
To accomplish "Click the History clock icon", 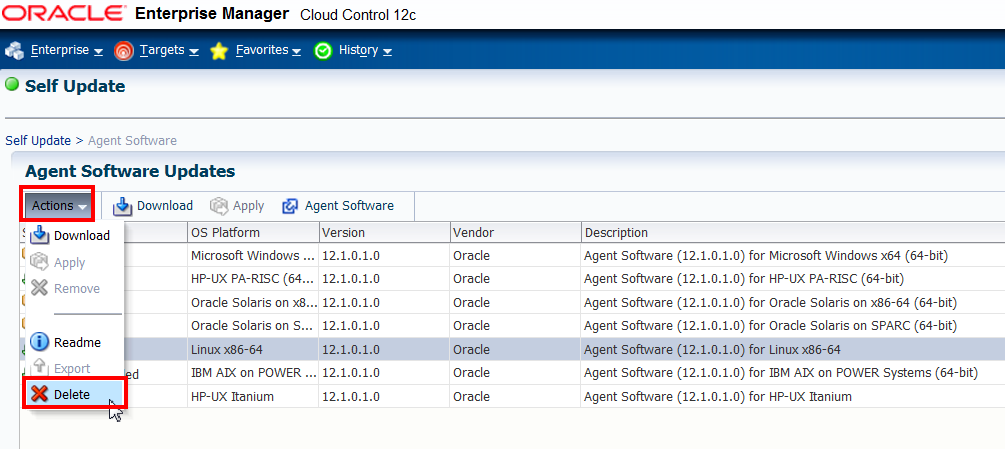I will [323, 50].
